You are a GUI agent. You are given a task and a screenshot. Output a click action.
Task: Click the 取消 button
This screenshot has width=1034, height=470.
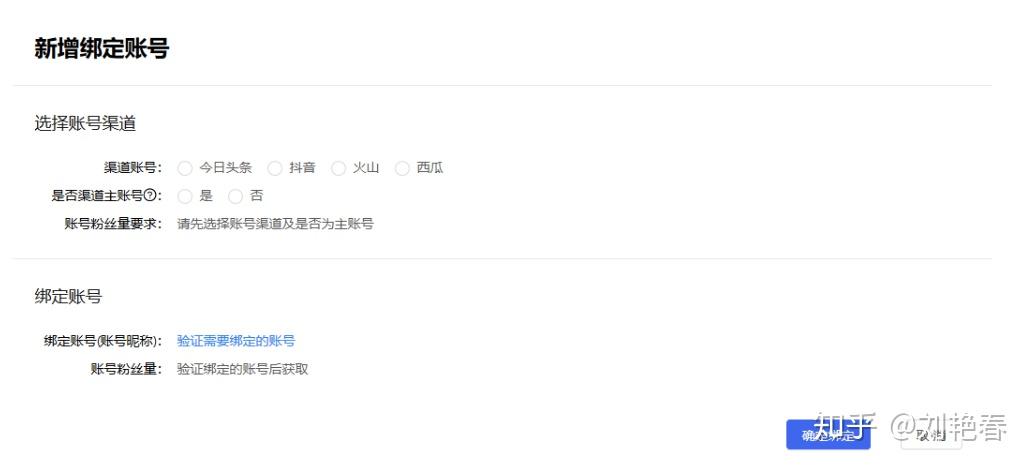click(x=931, y=435)
